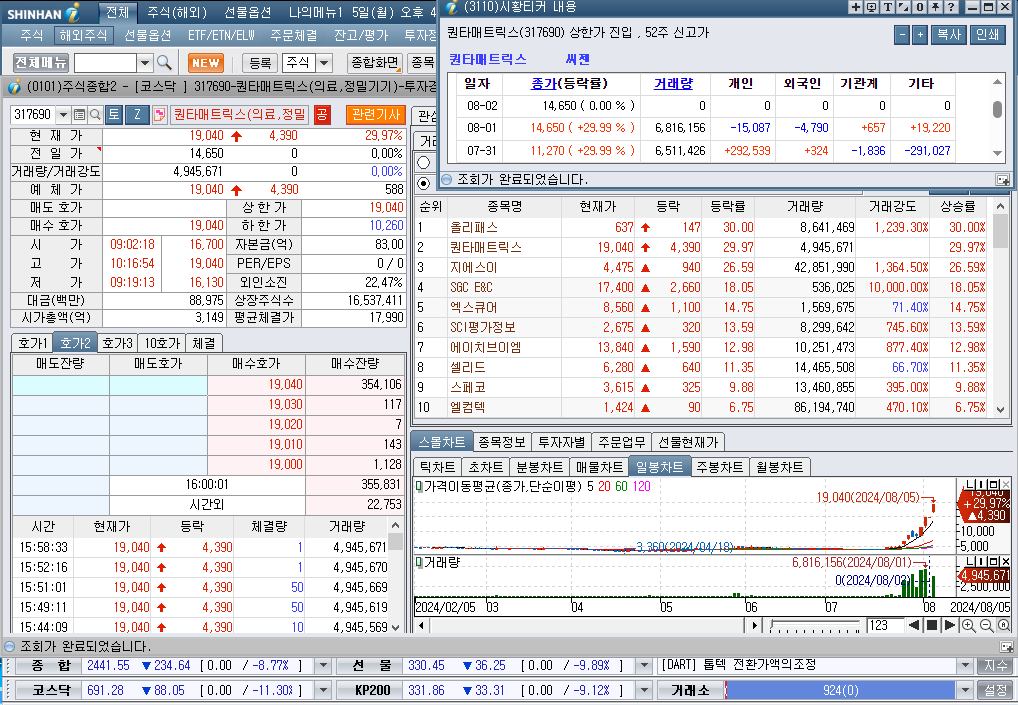Click the T font icon in ticker title bar

pos(888,8)
